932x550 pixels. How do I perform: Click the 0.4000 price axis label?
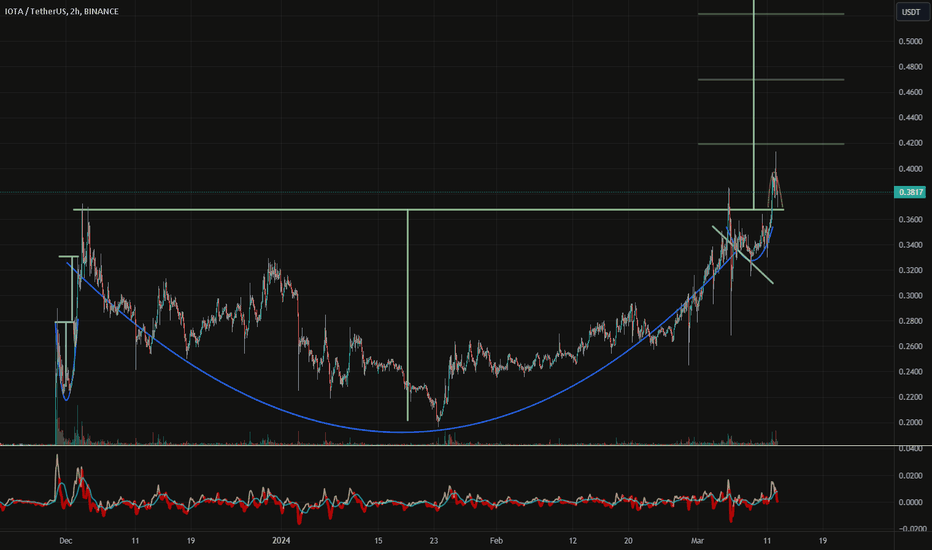[x=911, y=169]
